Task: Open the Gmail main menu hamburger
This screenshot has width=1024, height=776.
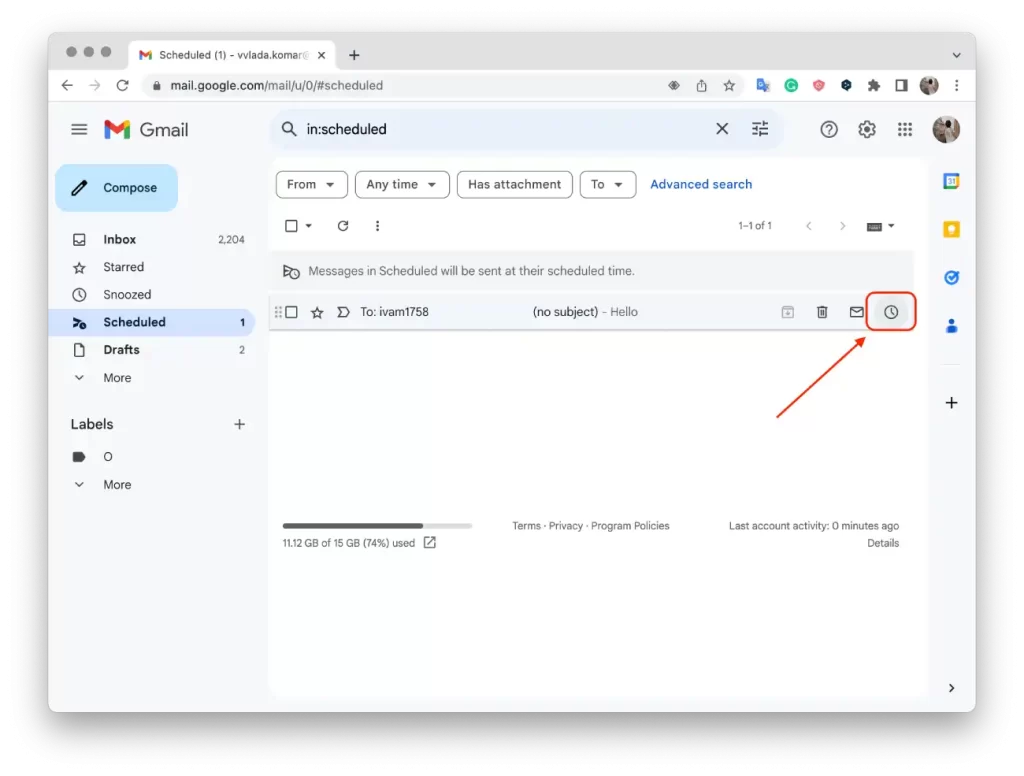Action: [x=79, y=129]
